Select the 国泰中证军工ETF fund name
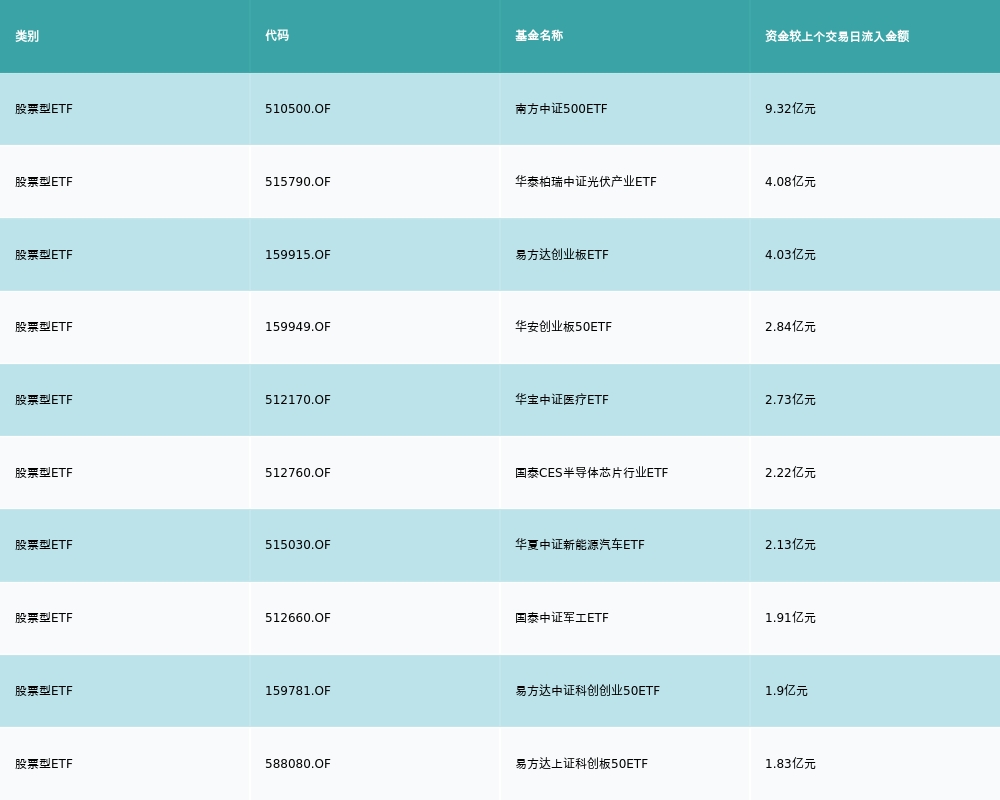Viewport: 1000px width, 800px height. pos(562,618)
